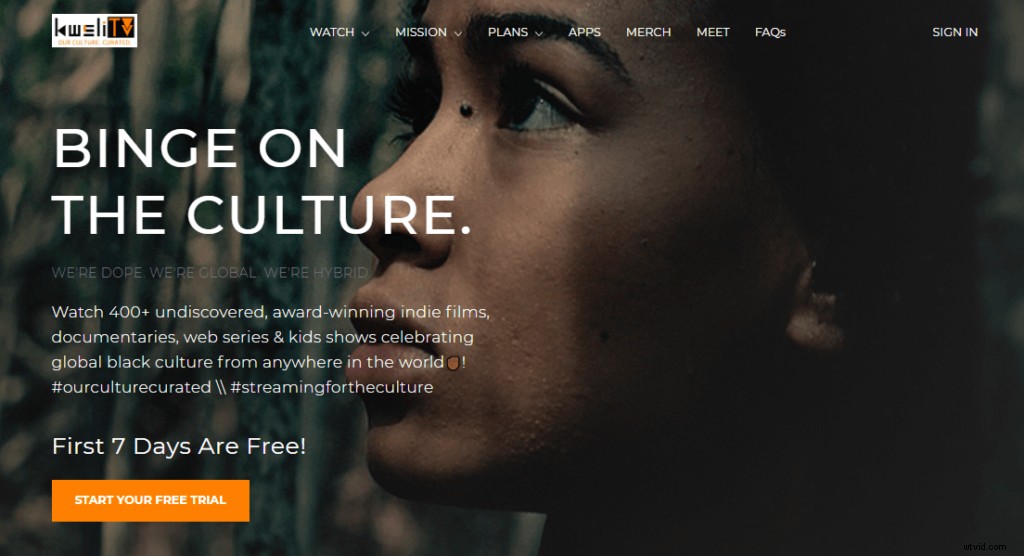Click the First 7 Days Are Free text
This screenshot has width=1024, height=556.
[x=179, y=446]
